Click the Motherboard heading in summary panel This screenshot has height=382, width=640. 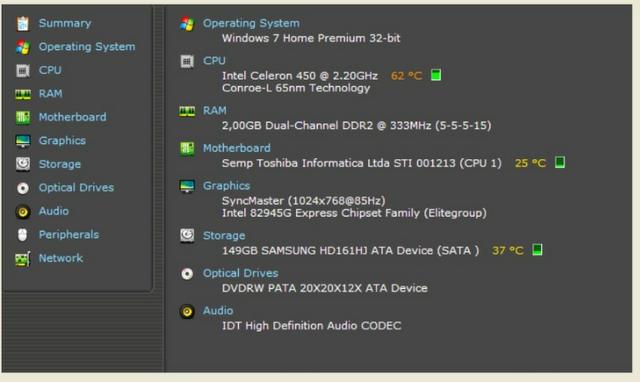coord(237,148)
